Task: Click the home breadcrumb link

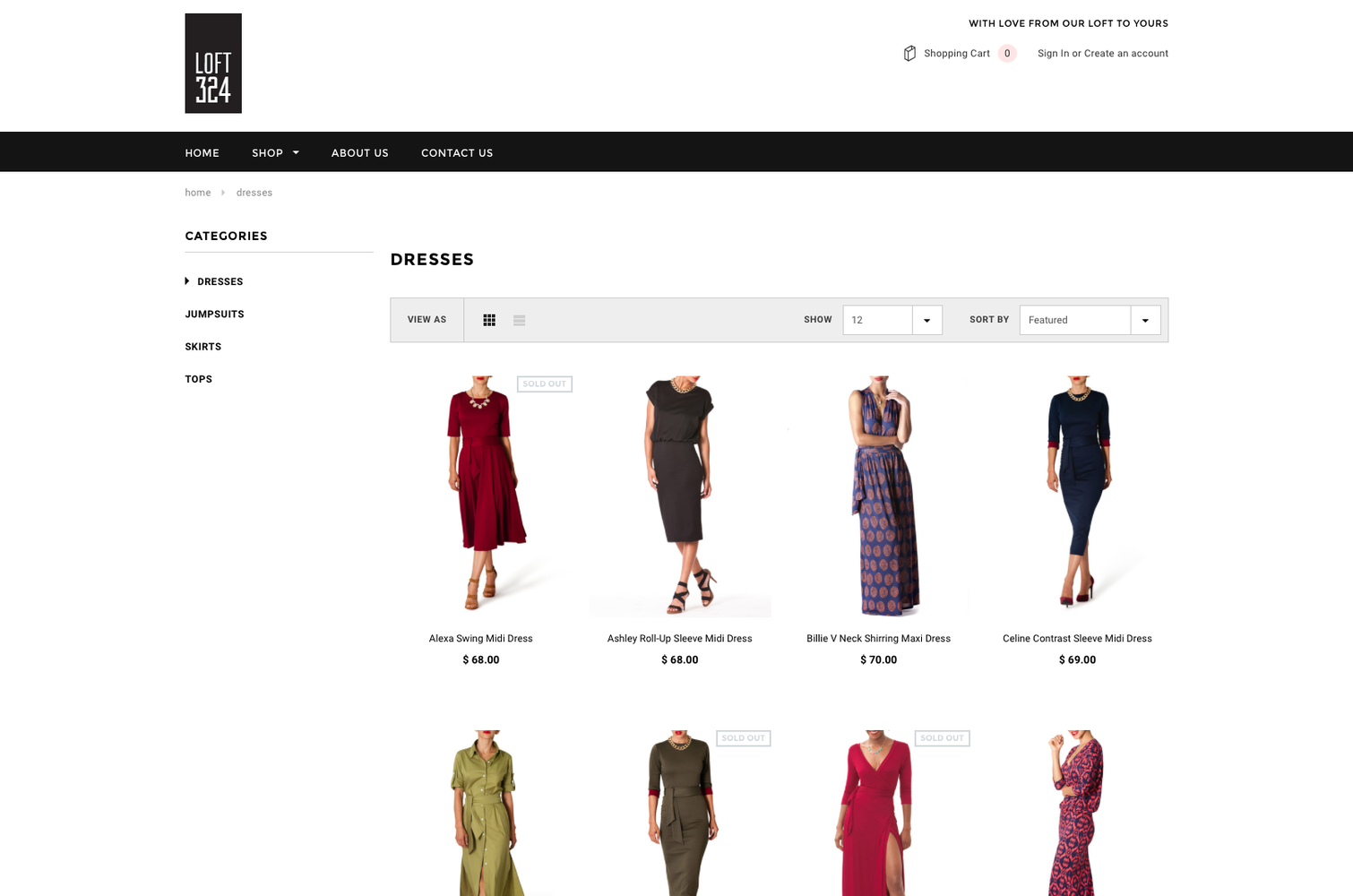Action: pos(198,193)
